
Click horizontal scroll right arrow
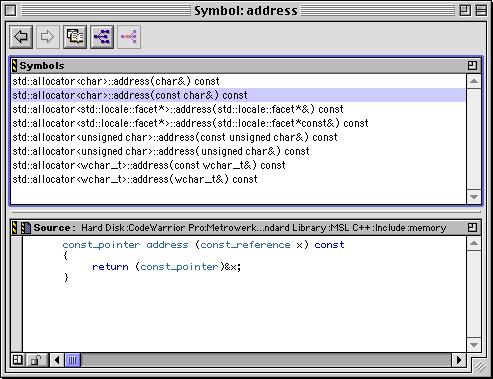[x=459, y=360]
